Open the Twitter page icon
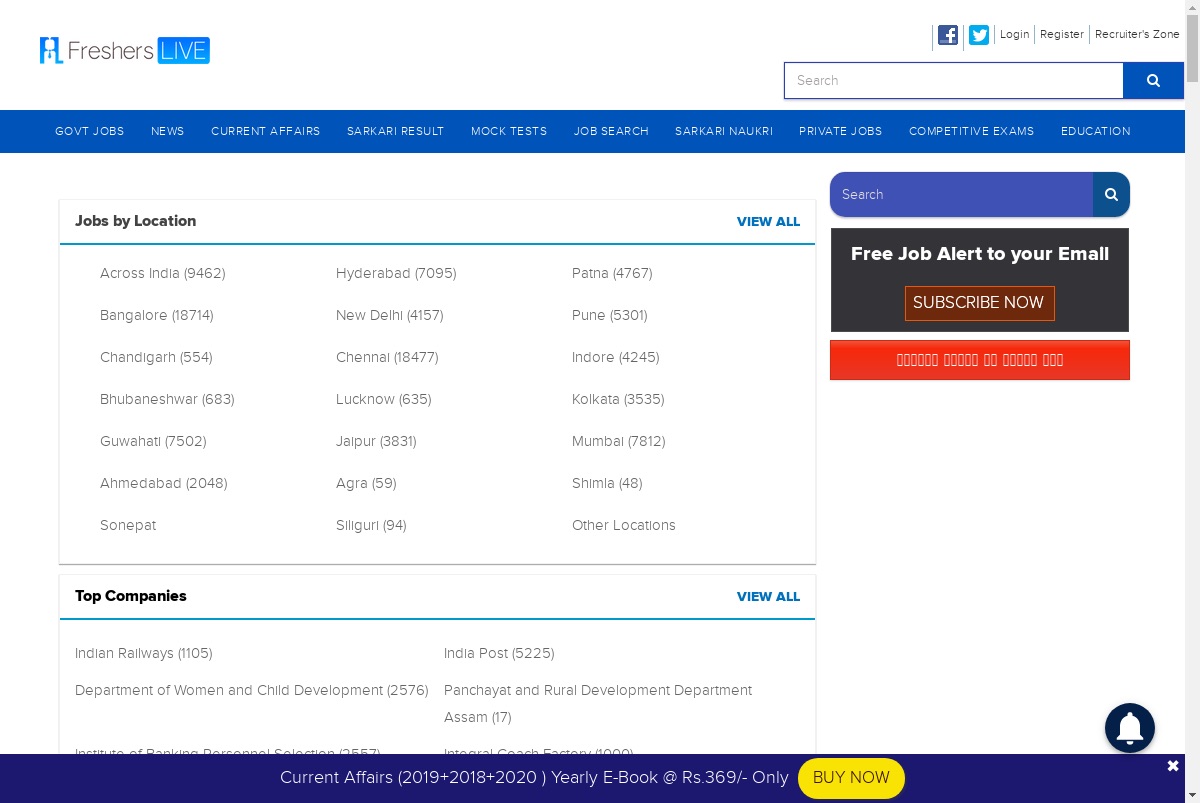The width and height of the screenshot is (1200, 803). tap(979, 35)
